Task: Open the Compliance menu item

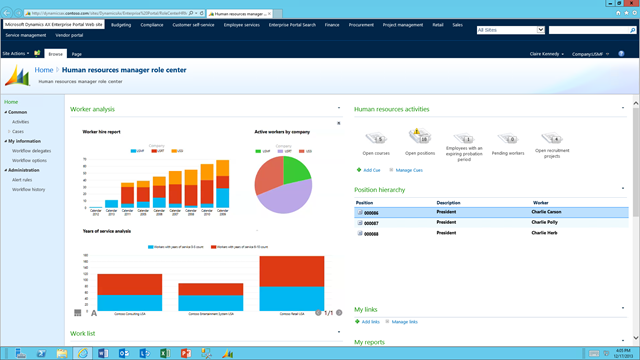Action: click(152, 25)
